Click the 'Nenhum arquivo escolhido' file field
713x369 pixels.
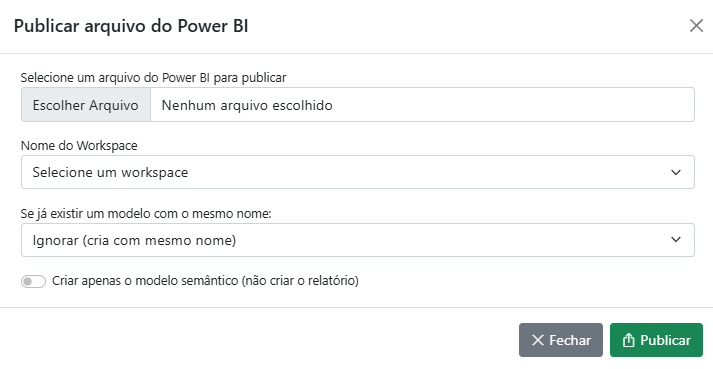422,105
